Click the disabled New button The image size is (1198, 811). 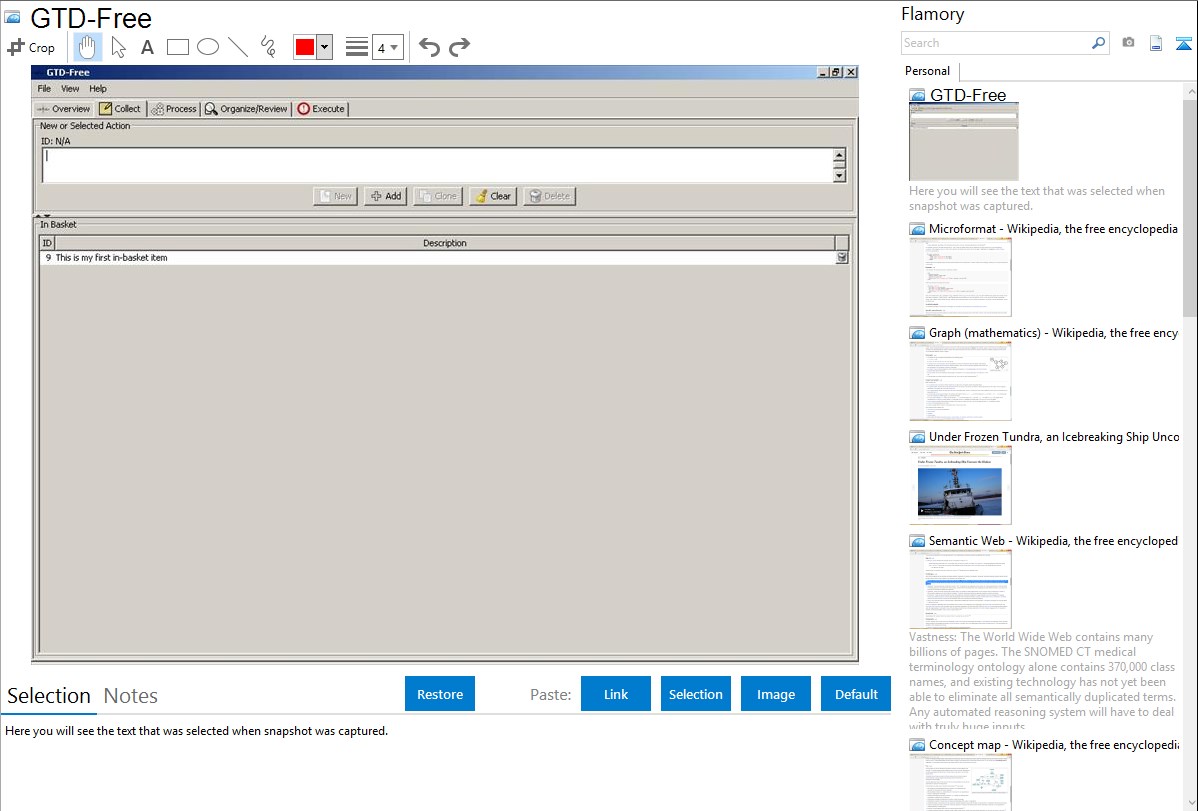pos(335,196)
